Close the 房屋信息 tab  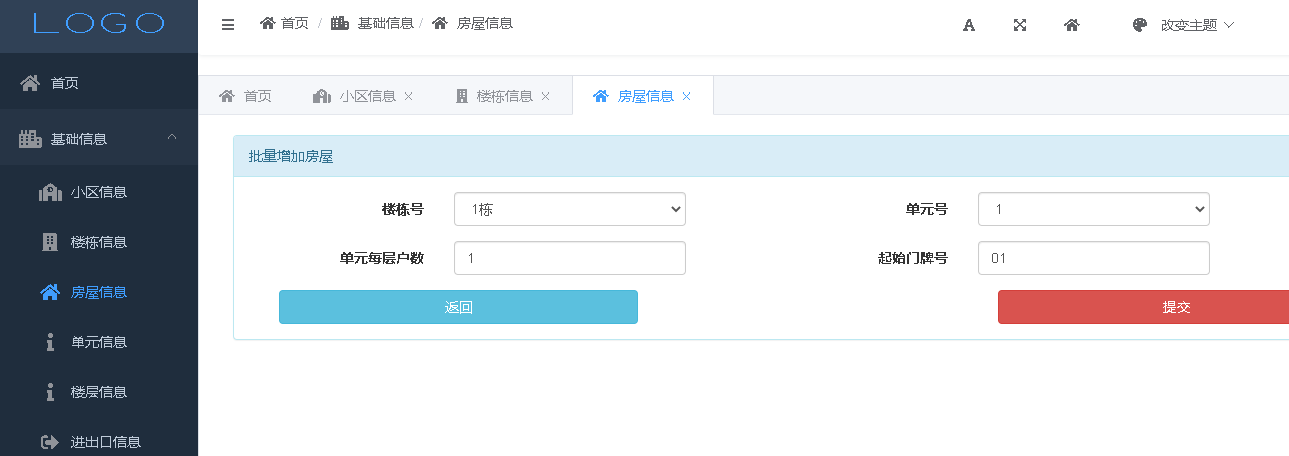686,96
